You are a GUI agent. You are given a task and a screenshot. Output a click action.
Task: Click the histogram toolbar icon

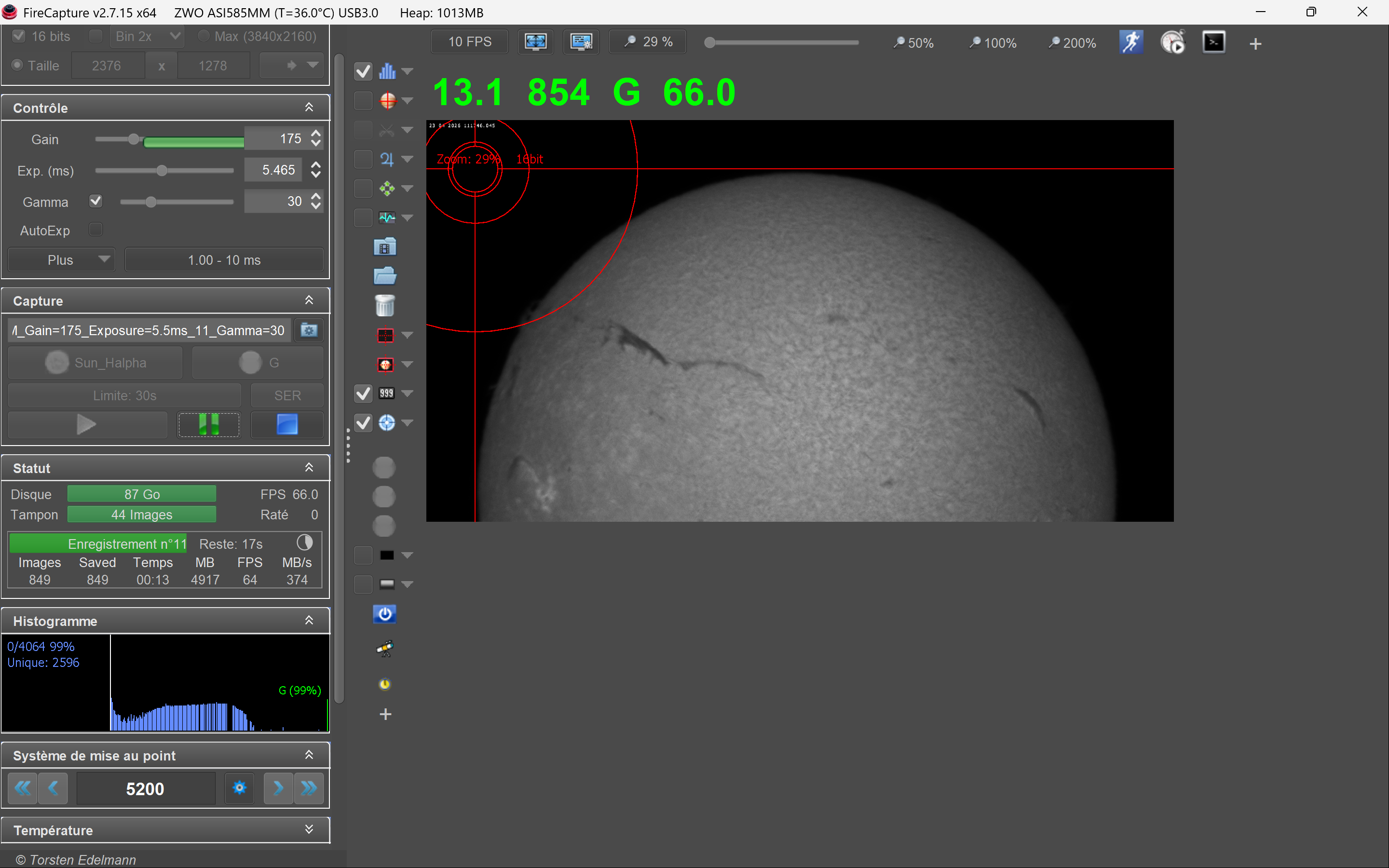387,71
